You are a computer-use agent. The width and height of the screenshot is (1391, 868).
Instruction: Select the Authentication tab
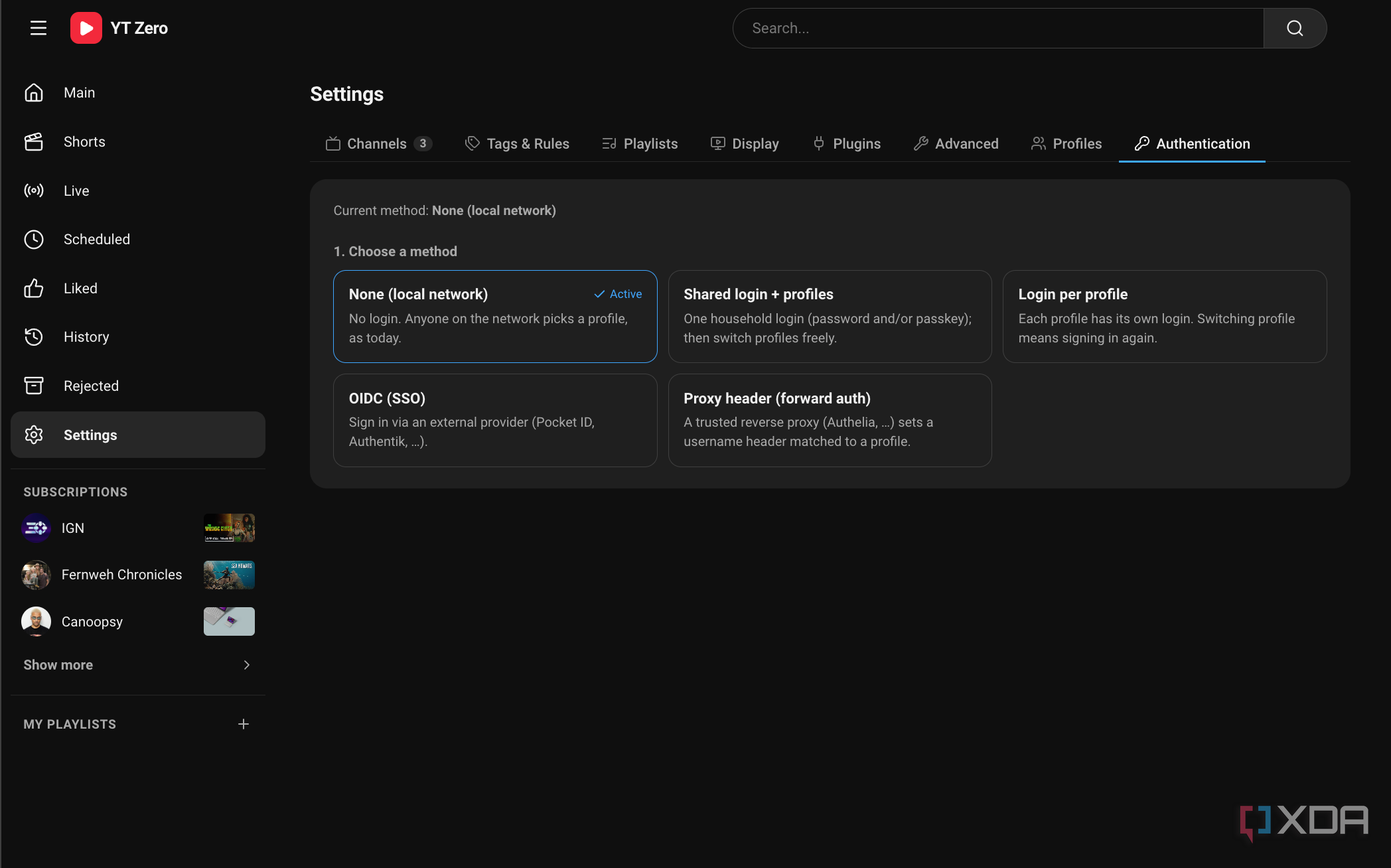tap(1193, 144)
